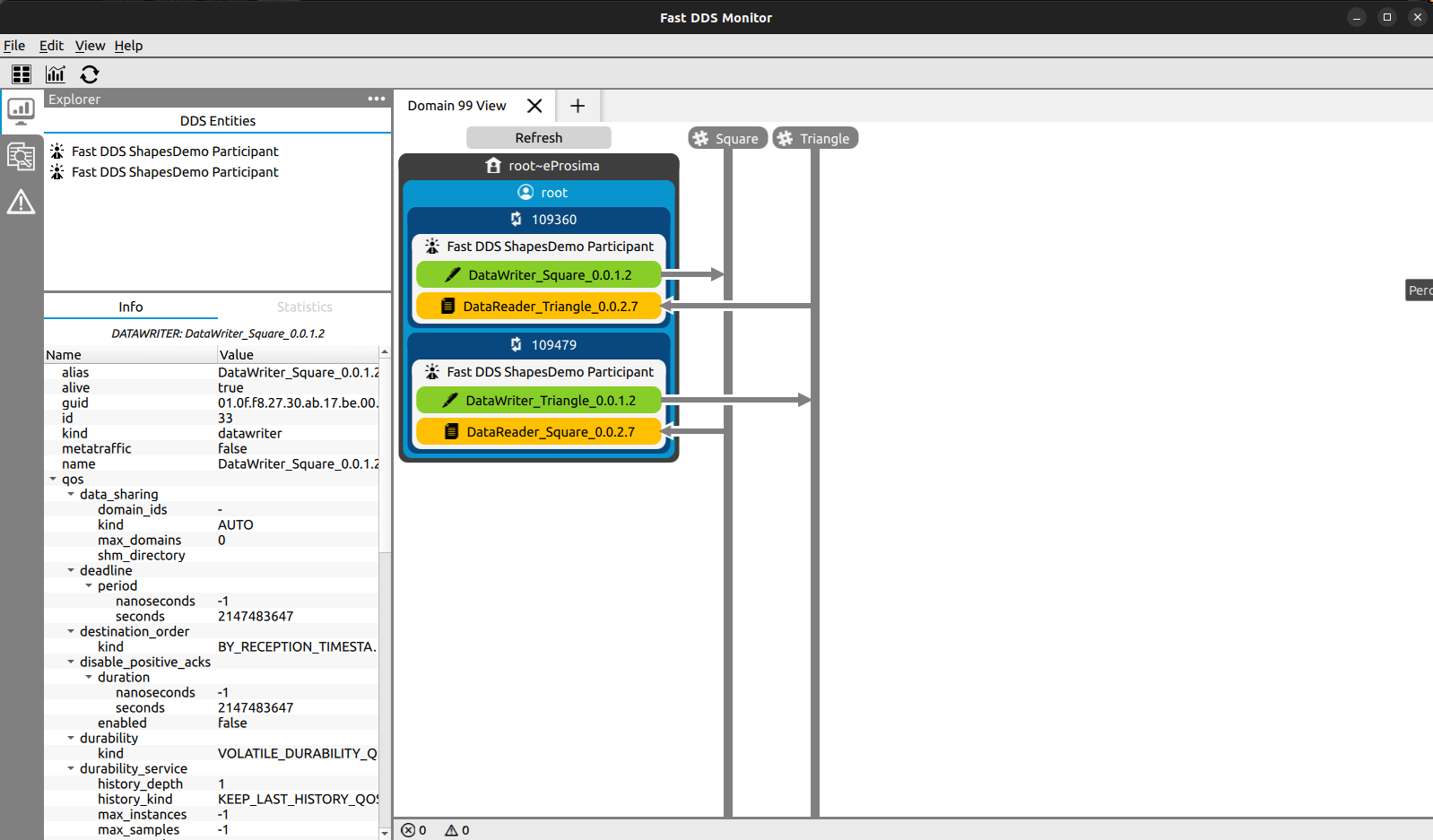Click the Value column header
Screen dimensions: 1433x840
point(299,355)
